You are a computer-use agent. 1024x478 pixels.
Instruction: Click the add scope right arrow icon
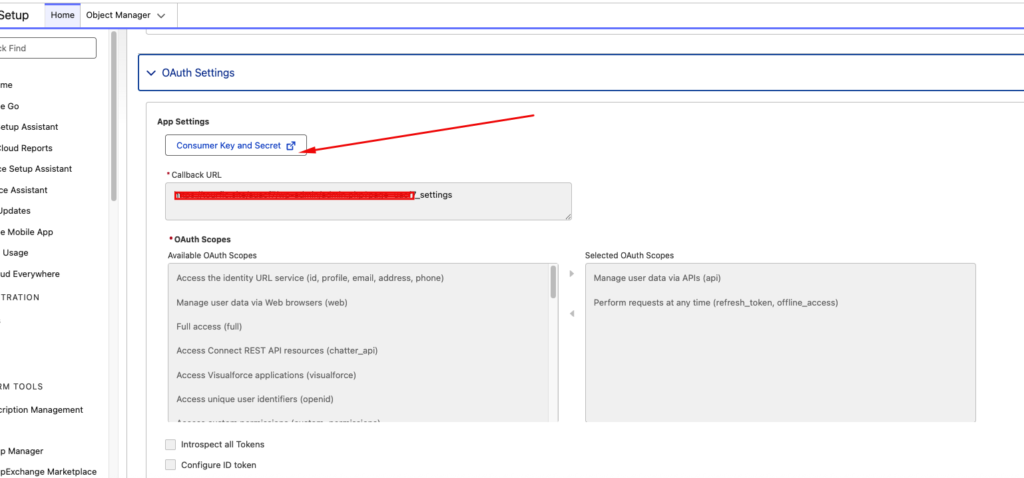click(x=571, y=273)
